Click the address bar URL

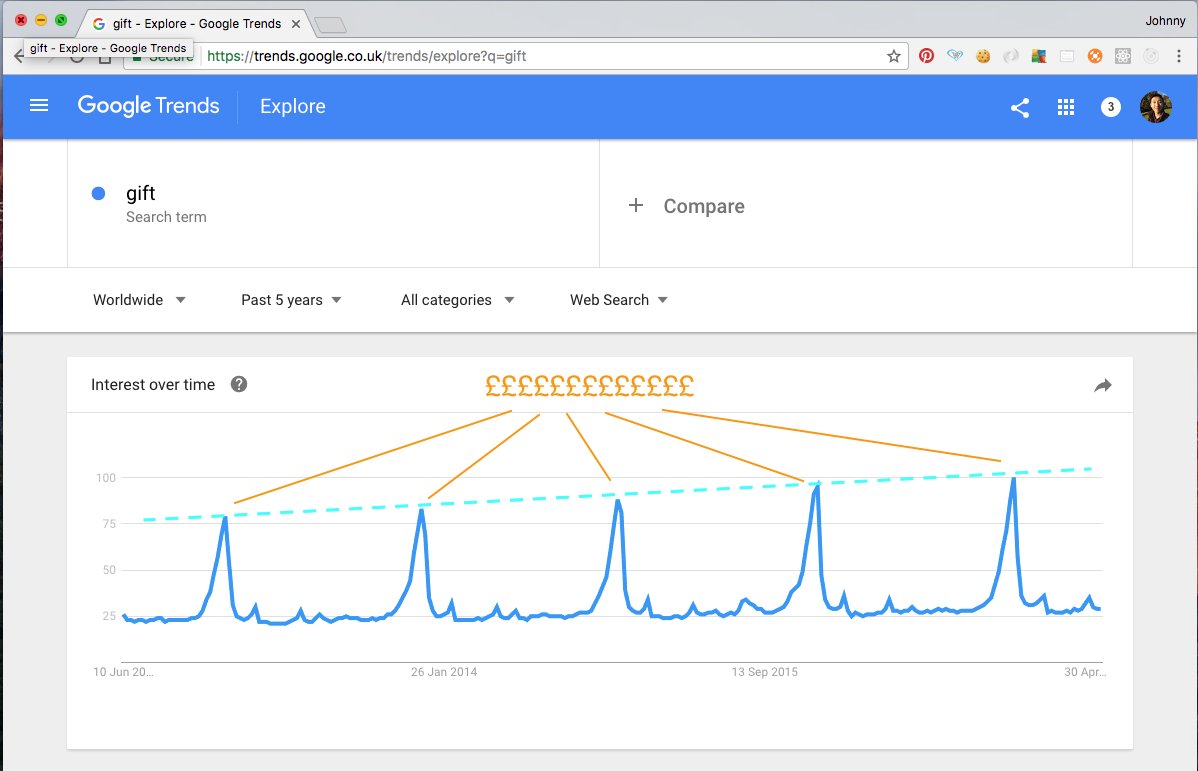point(367,56)
